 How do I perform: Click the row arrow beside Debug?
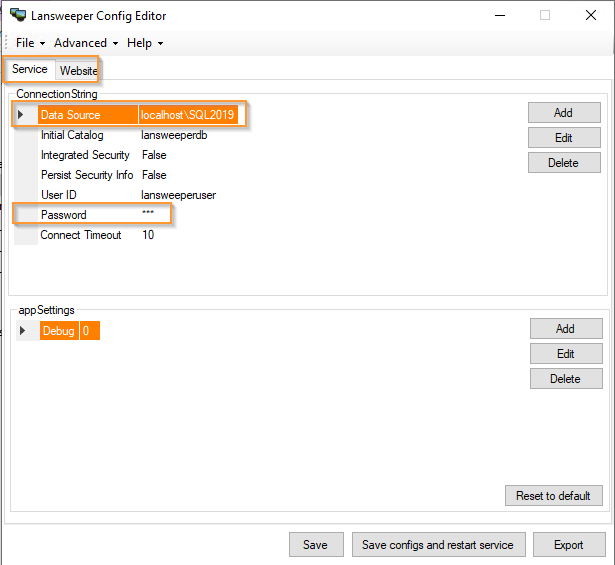(23, 331)
